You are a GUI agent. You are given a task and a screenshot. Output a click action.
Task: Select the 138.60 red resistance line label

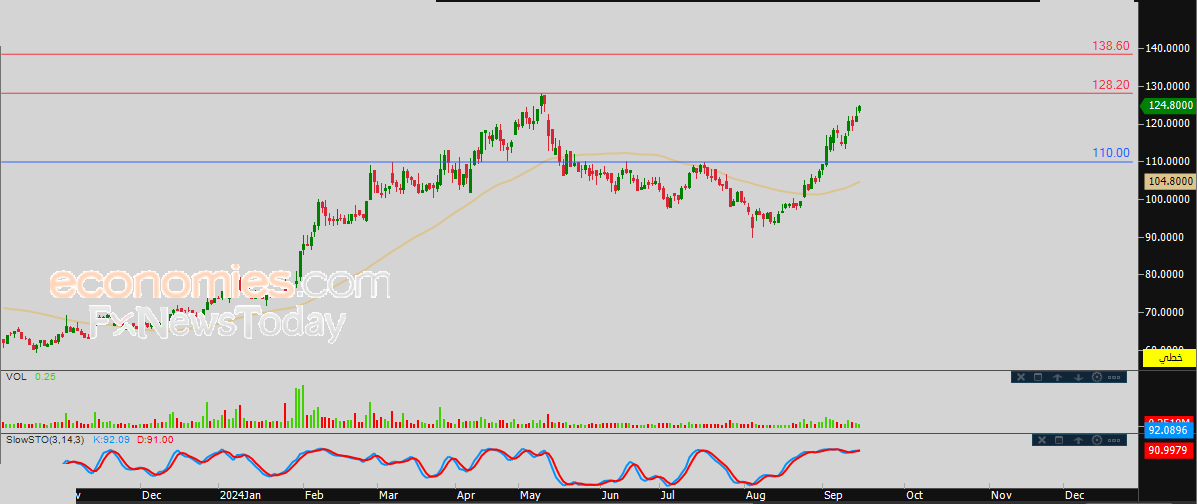pyautogui.click(x=1111, y=46)
